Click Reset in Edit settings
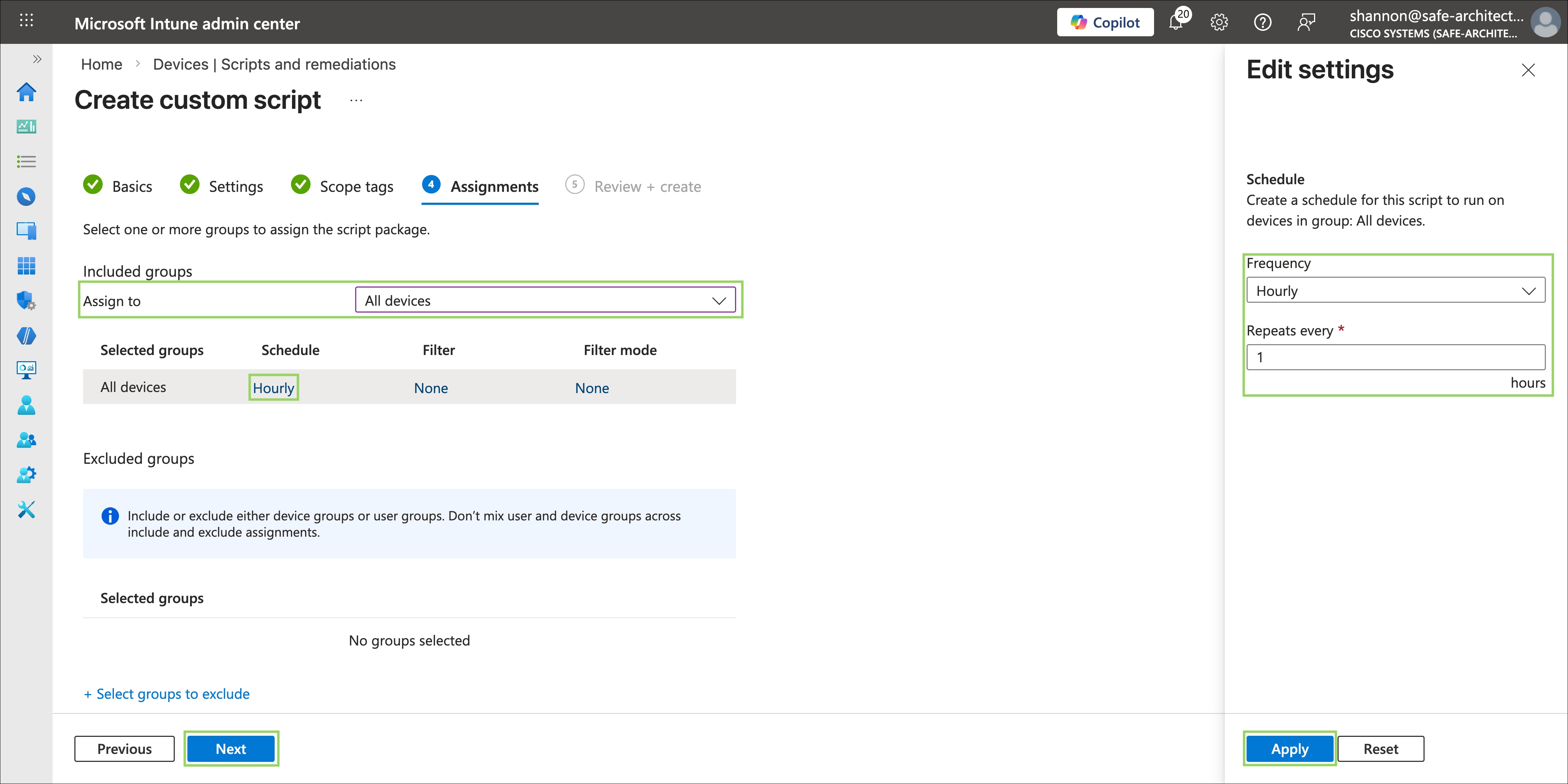This screenshot has height=784, width=1568. [x=1380, y=749]
